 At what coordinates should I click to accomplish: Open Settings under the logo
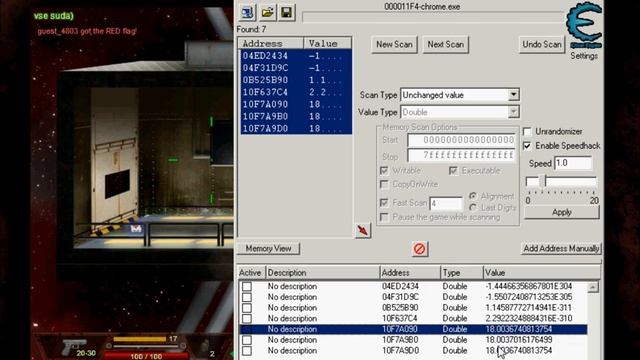[x=584, y=56]
